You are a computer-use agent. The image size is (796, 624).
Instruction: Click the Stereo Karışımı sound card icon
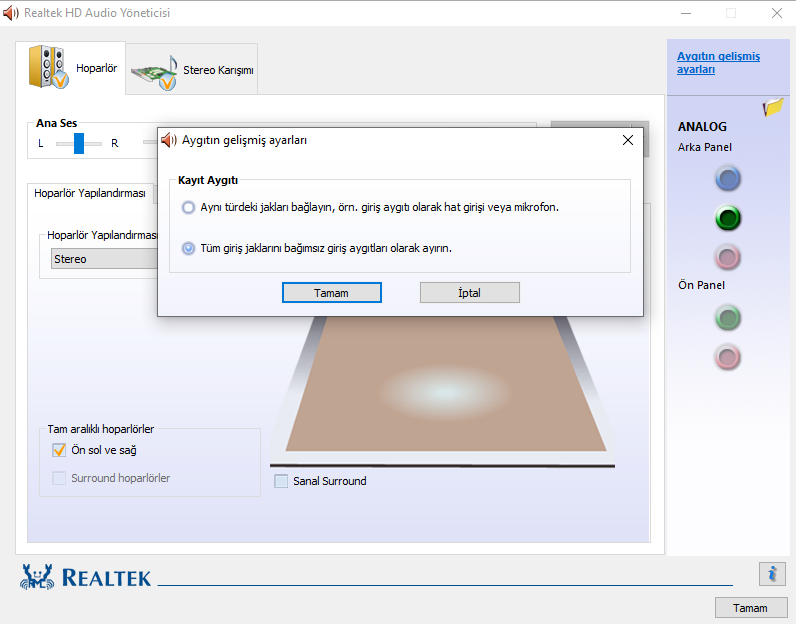pyautogui.click(x=154, y=74)
